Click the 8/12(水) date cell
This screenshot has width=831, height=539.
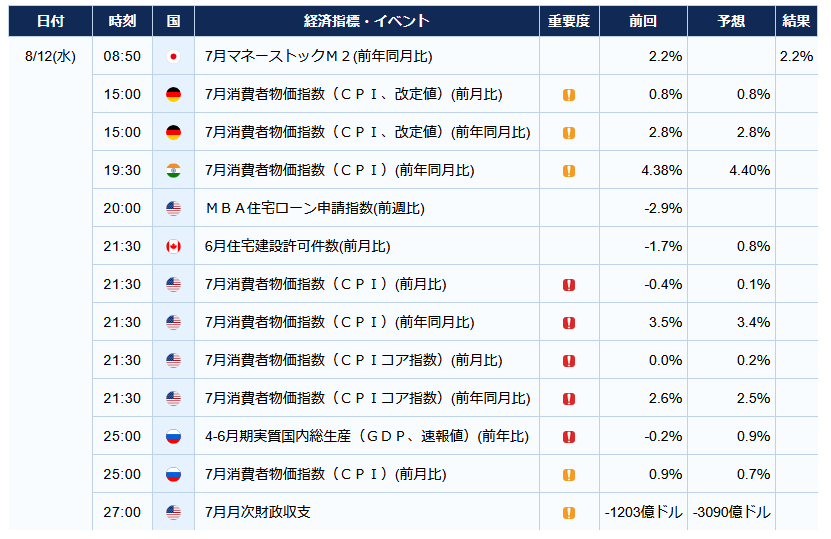(x=50, y=56)
